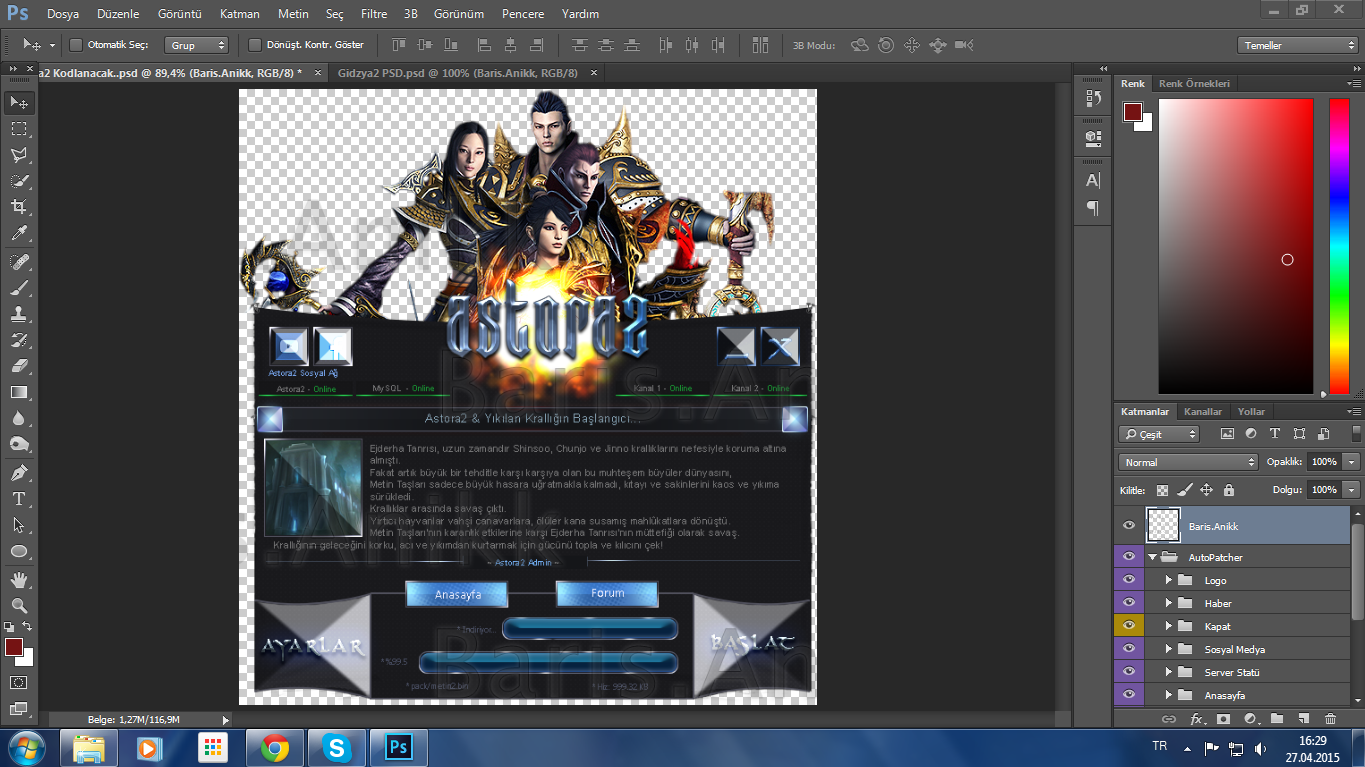Open the Filtre menu
Image resolution: width=1365 pixels, height=767 pixels.
tap(374, 14)
